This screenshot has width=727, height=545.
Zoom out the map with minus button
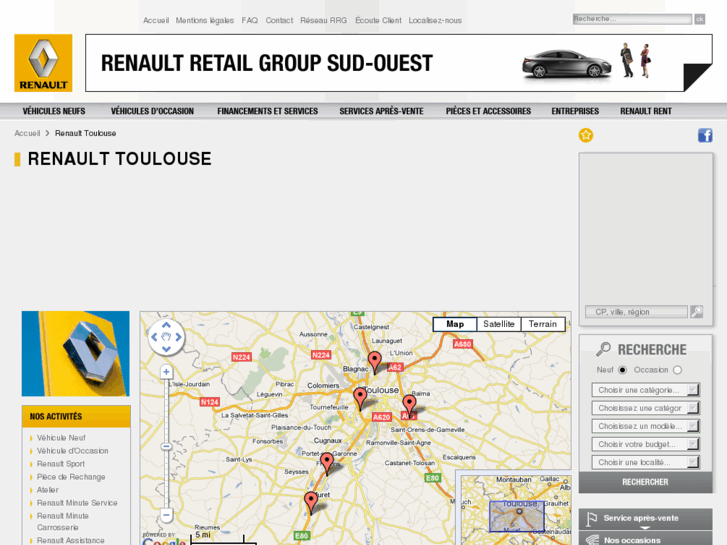[166, 514]
